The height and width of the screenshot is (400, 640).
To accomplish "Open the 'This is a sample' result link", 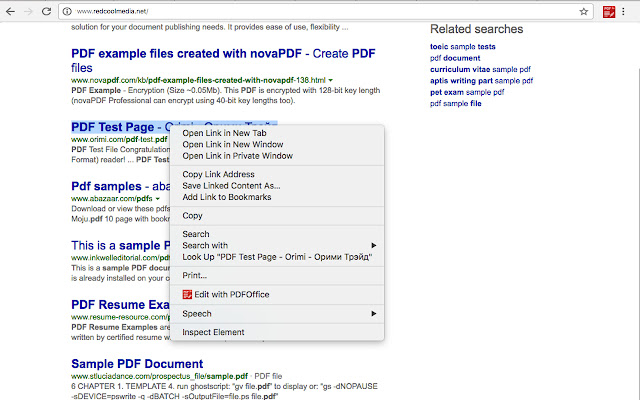I will tap(120, 245).
